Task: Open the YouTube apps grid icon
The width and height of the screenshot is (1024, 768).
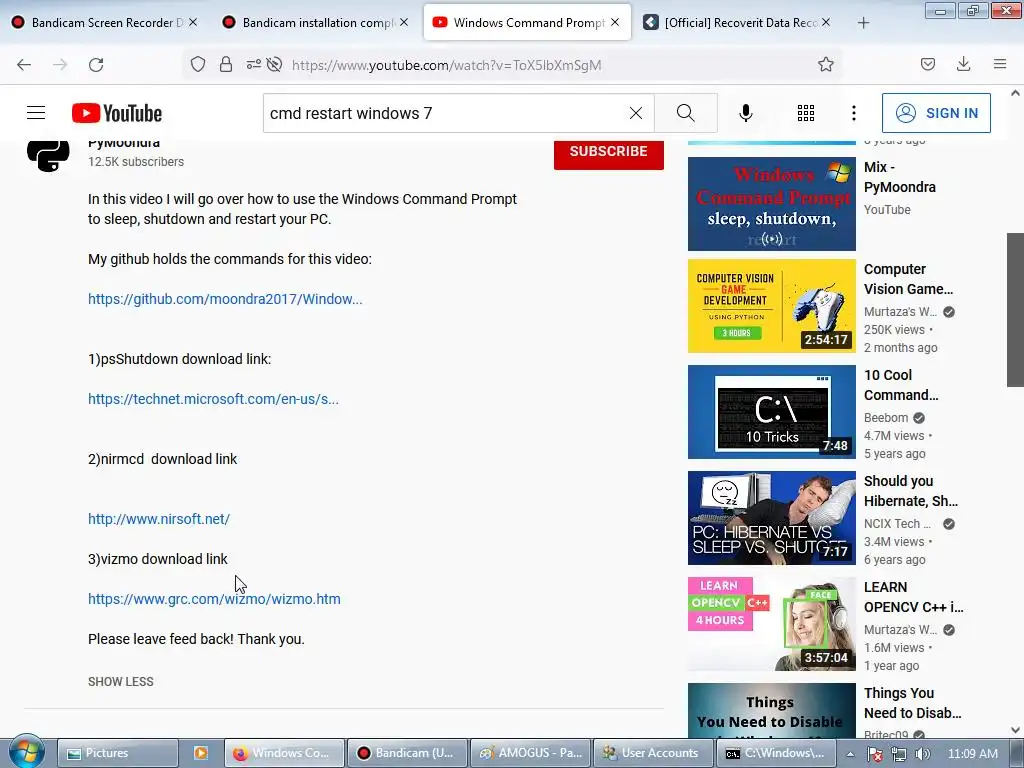Action: pyautogui.click(x=806, y=113)
